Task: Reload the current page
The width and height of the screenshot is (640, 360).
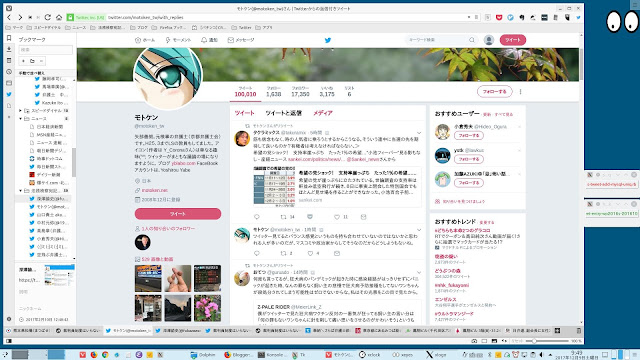Action: (48, 18)
